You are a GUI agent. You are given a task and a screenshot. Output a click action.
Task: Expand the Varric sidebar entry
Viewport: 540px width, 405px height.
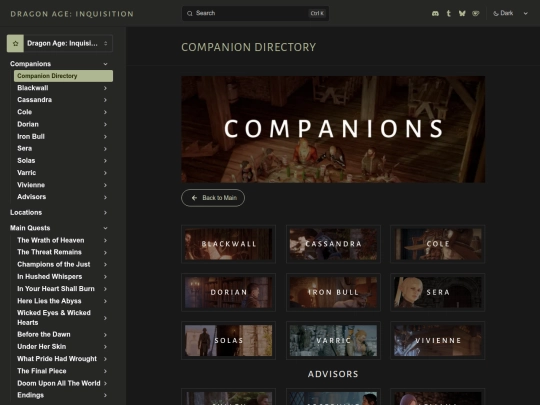(105, 173)
